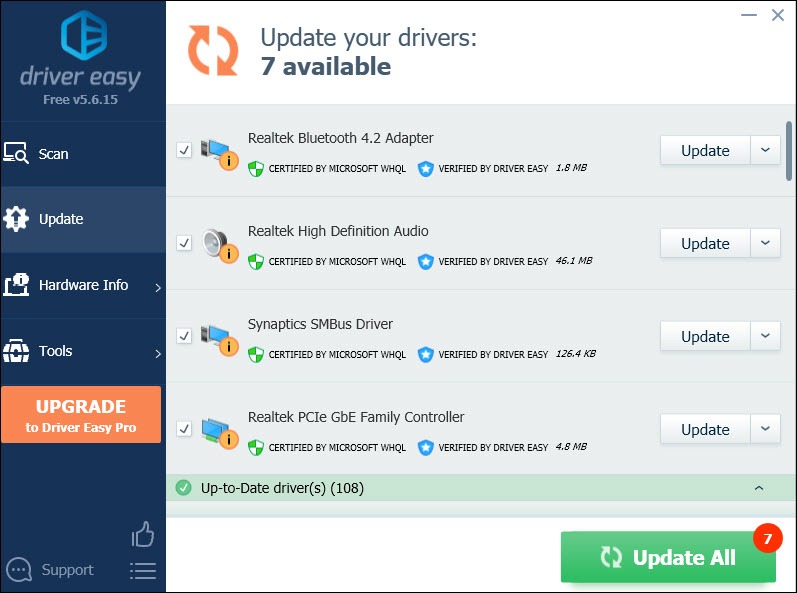Click the driver list vertical scrollbar
797x593 pixels.
pos(789,150)
